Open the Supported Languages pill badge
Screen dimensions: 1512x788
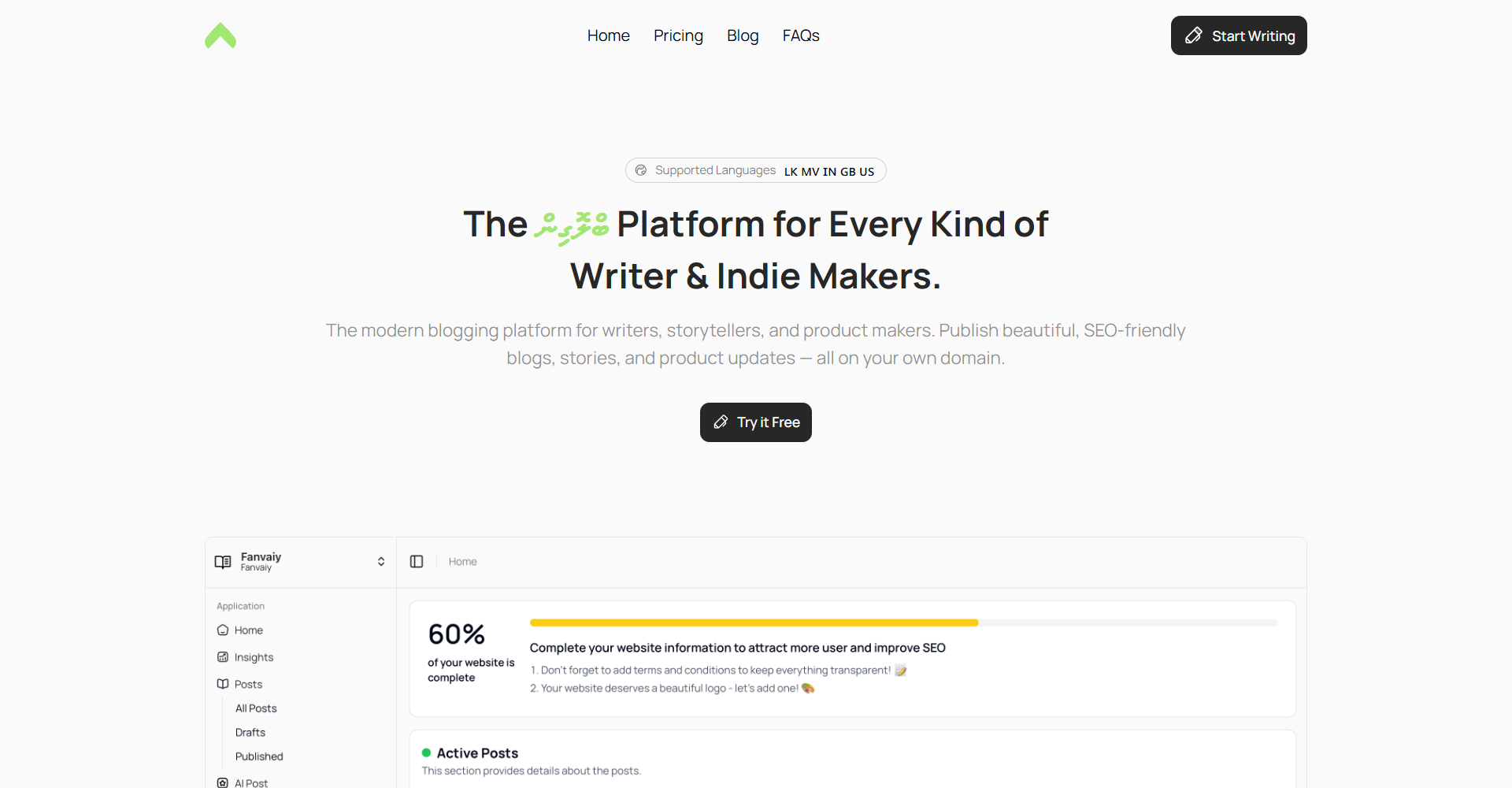(755, 170)
